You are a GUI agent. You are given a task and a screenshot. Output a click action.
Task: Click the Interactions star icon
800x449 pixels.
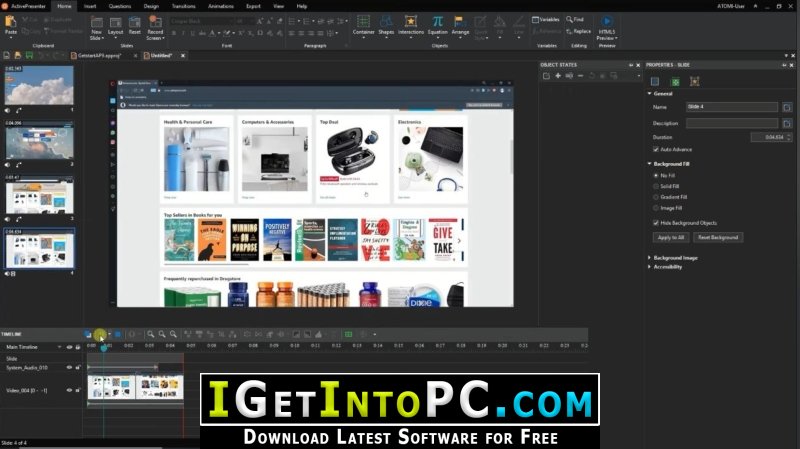pyautogui.click(x=410, y=21)
